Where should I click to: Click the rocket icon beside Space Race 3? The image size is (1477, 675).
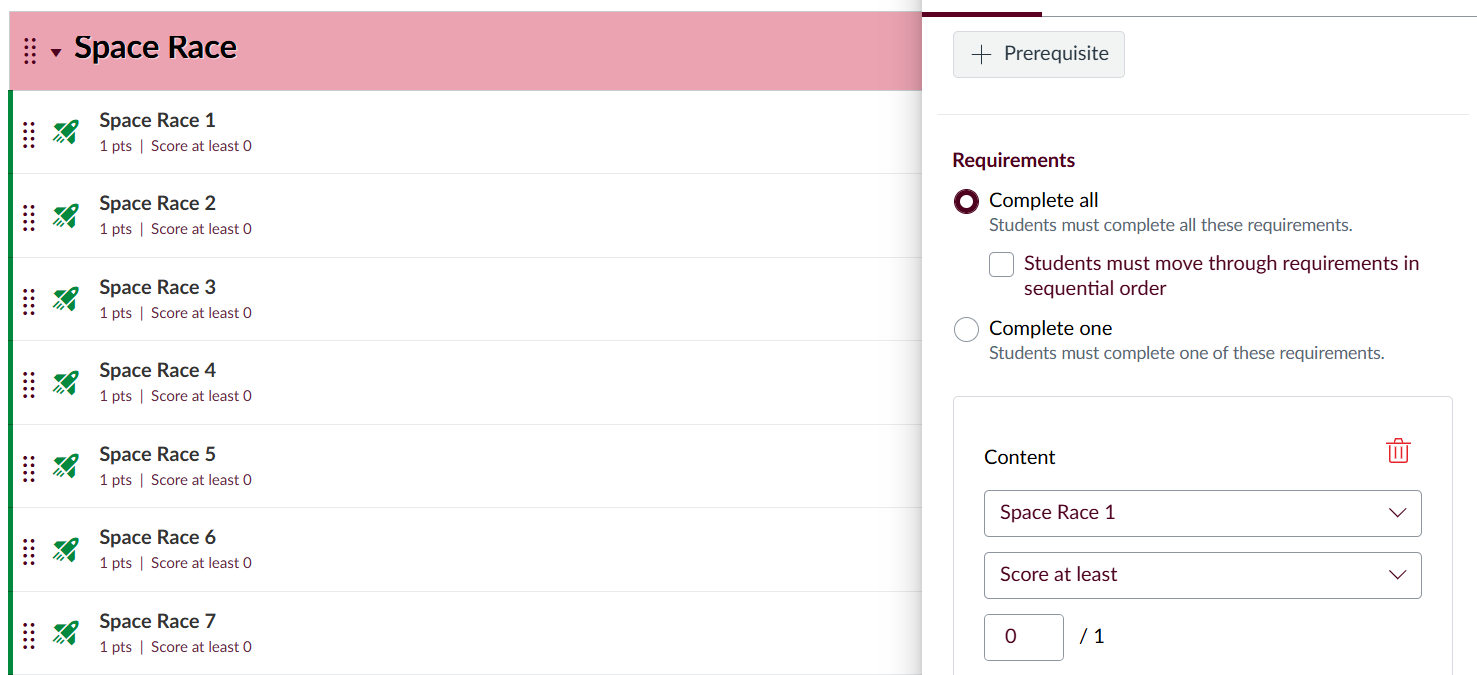(66, 299)
